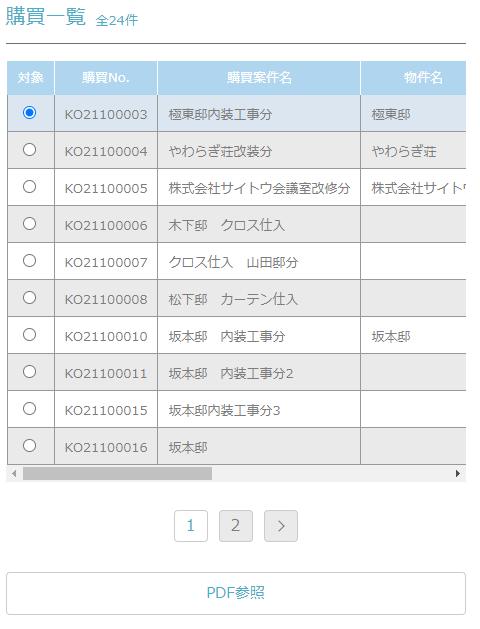Screen dimensions: 480x629
Task: Go to next page with chevron arrow
Action: [281, 526]
